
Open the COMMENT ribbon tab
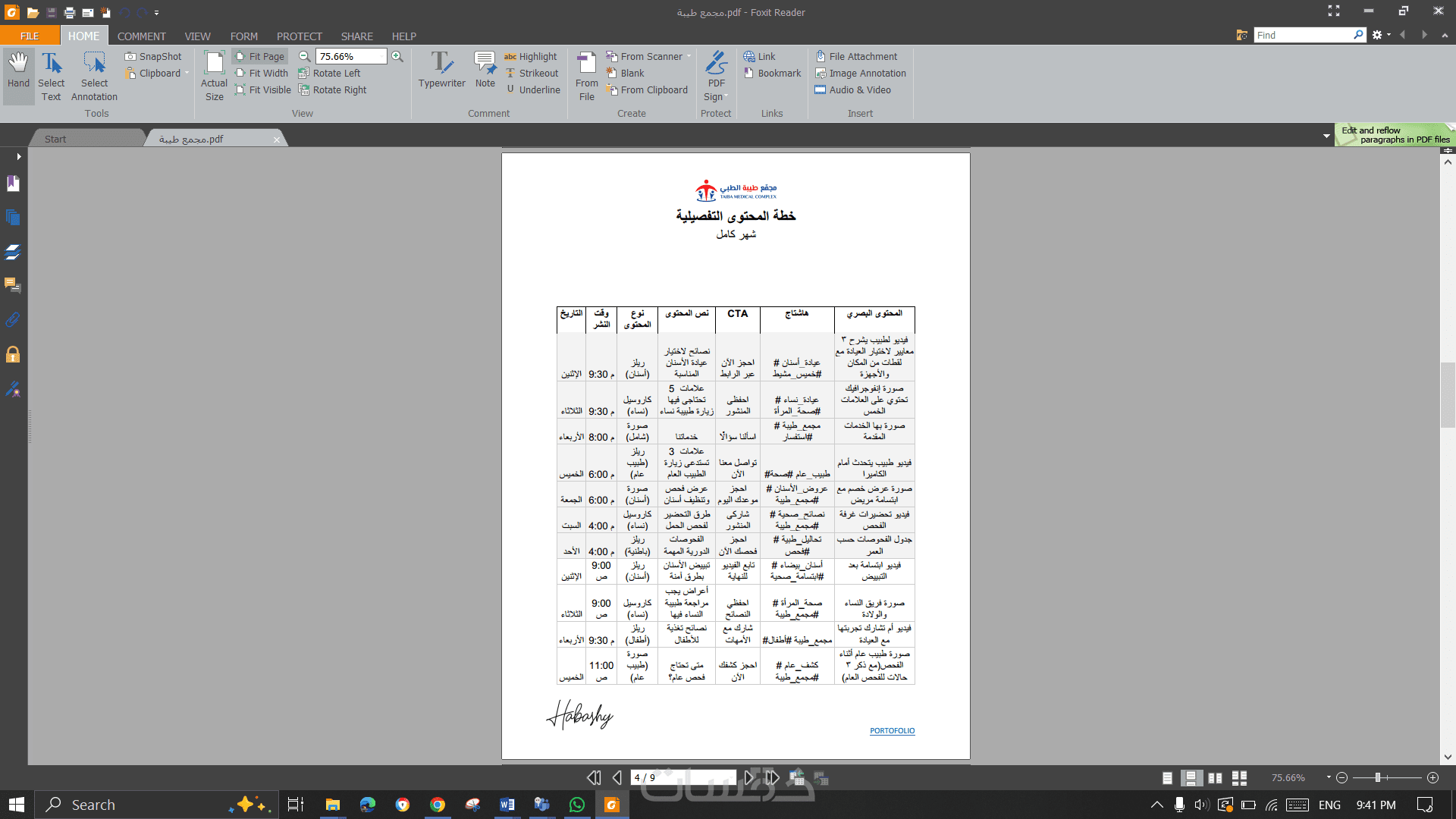(x=141, y=36)
